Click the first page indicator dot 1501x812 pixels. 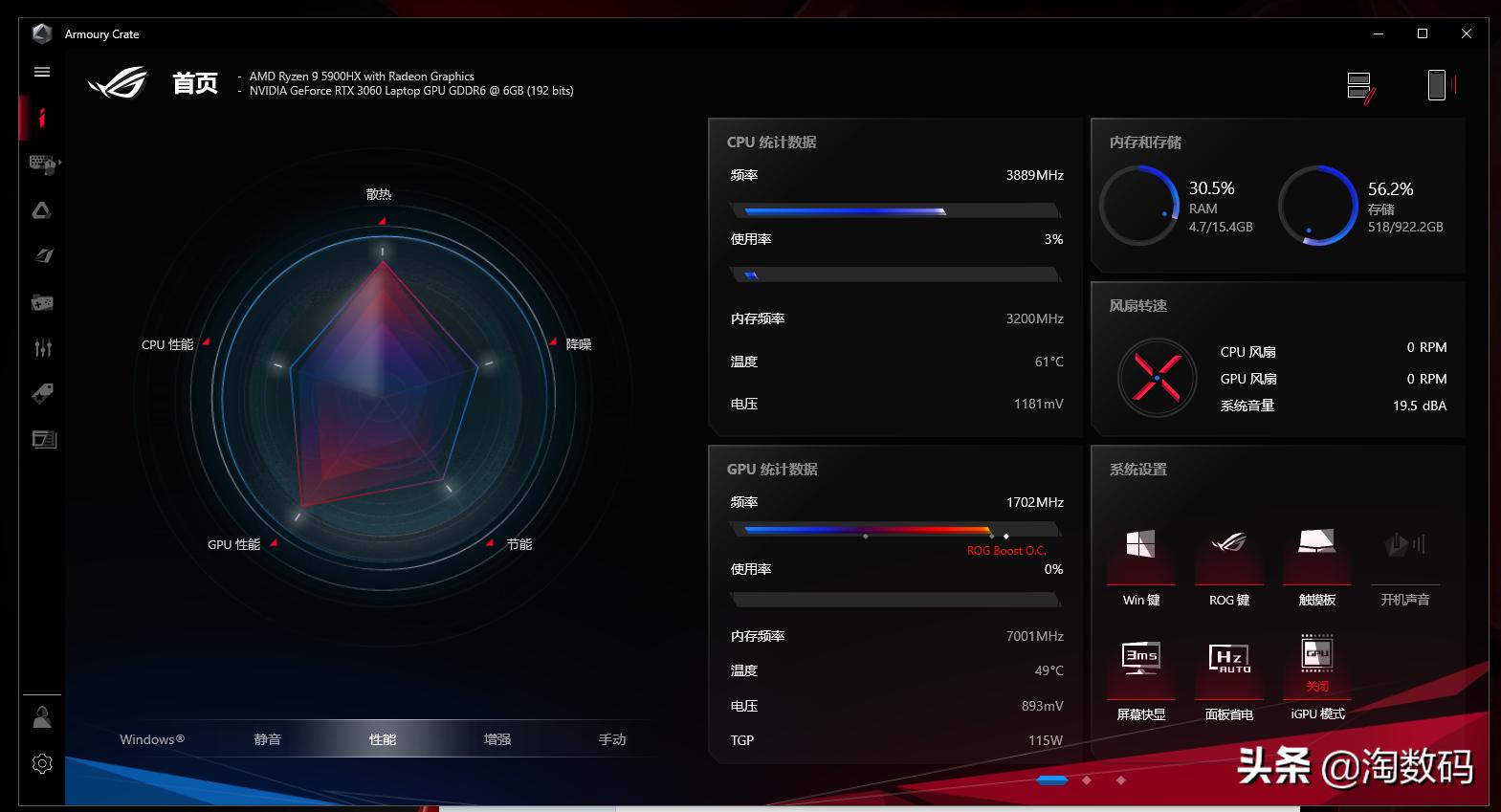click(x=1051, y=780)
